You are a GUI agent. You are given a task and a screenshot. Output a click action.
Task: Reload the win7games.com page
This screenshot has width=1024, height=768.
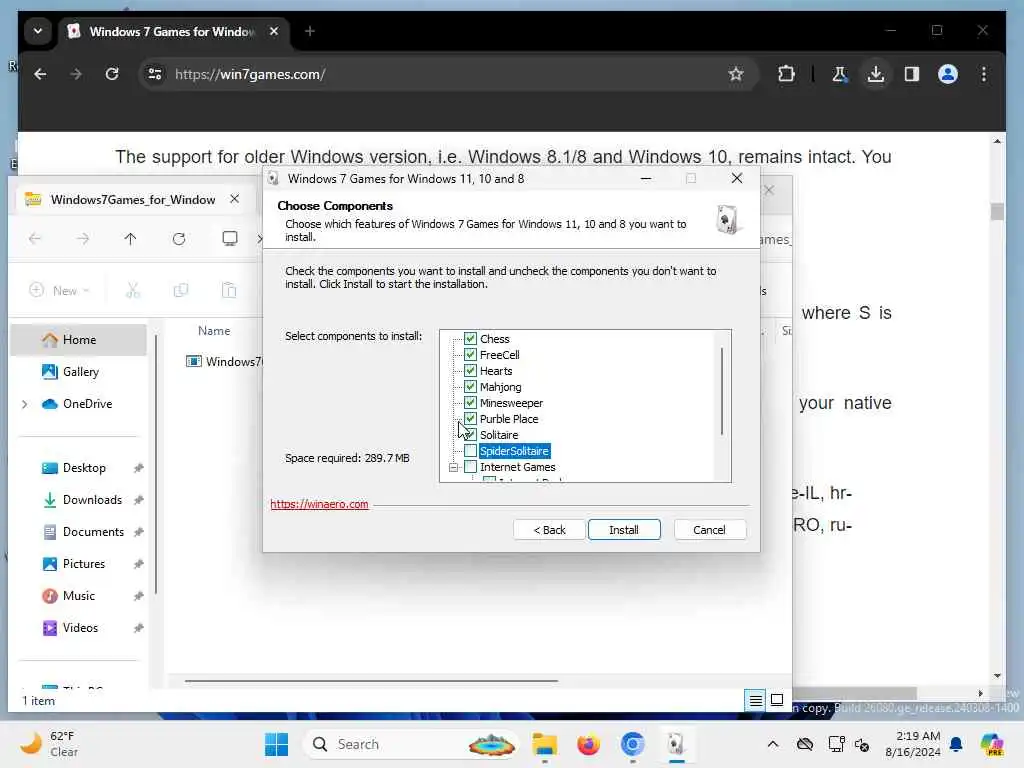point(112,74)
